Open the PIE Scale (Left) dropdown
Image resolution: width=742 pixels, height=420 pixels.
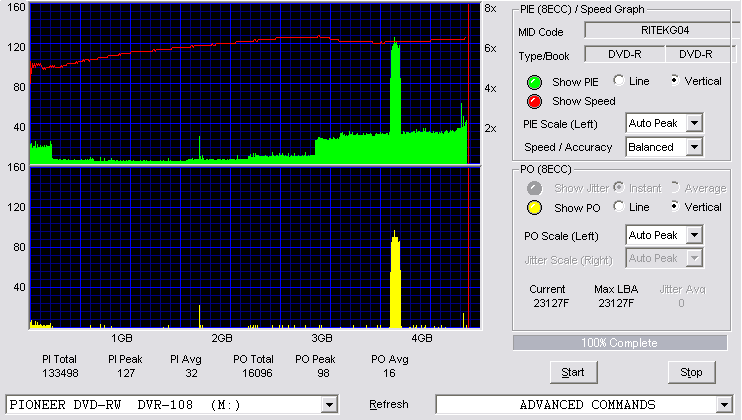click(694, 123)
